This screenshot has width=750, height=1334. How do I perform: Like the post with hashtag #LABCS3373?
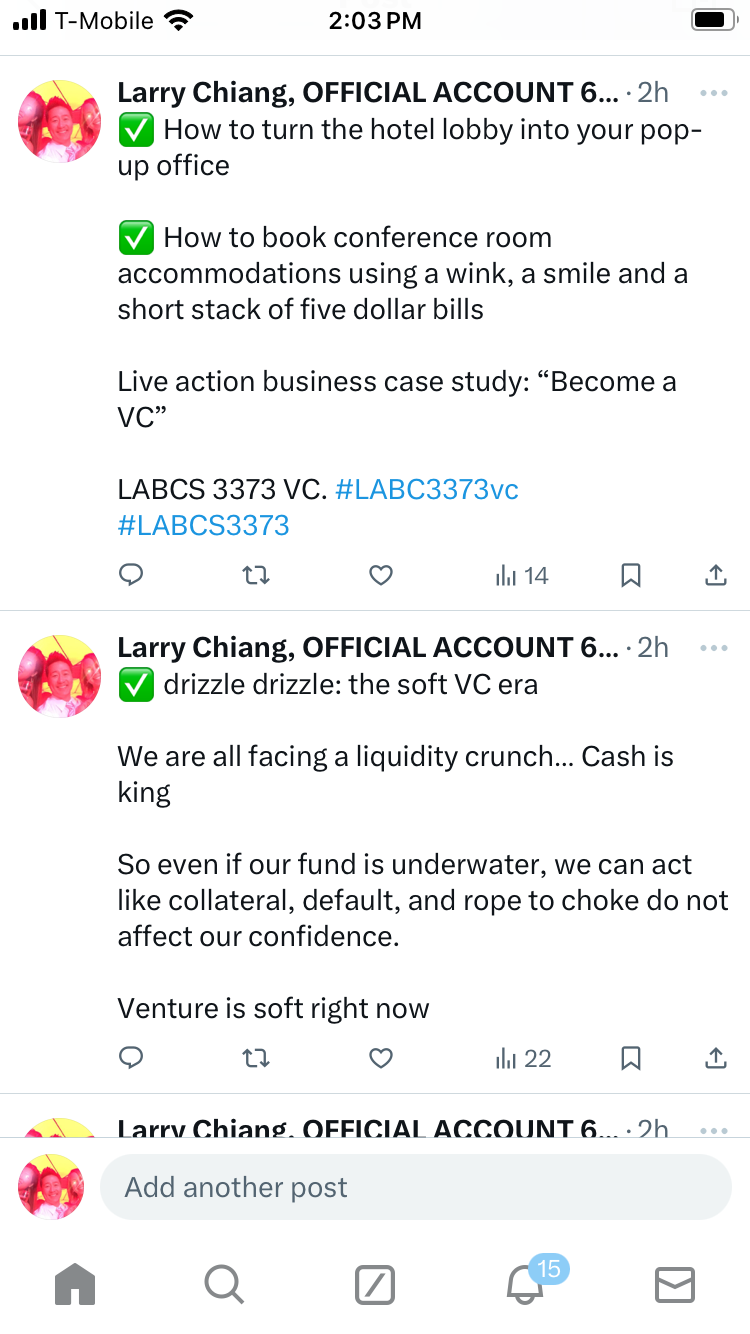pyautogui.click(x=381, y=575)
